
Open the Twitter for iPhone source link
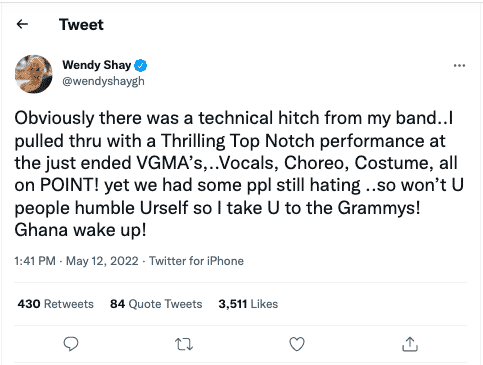pyautogui.click(x=196, y=261)
